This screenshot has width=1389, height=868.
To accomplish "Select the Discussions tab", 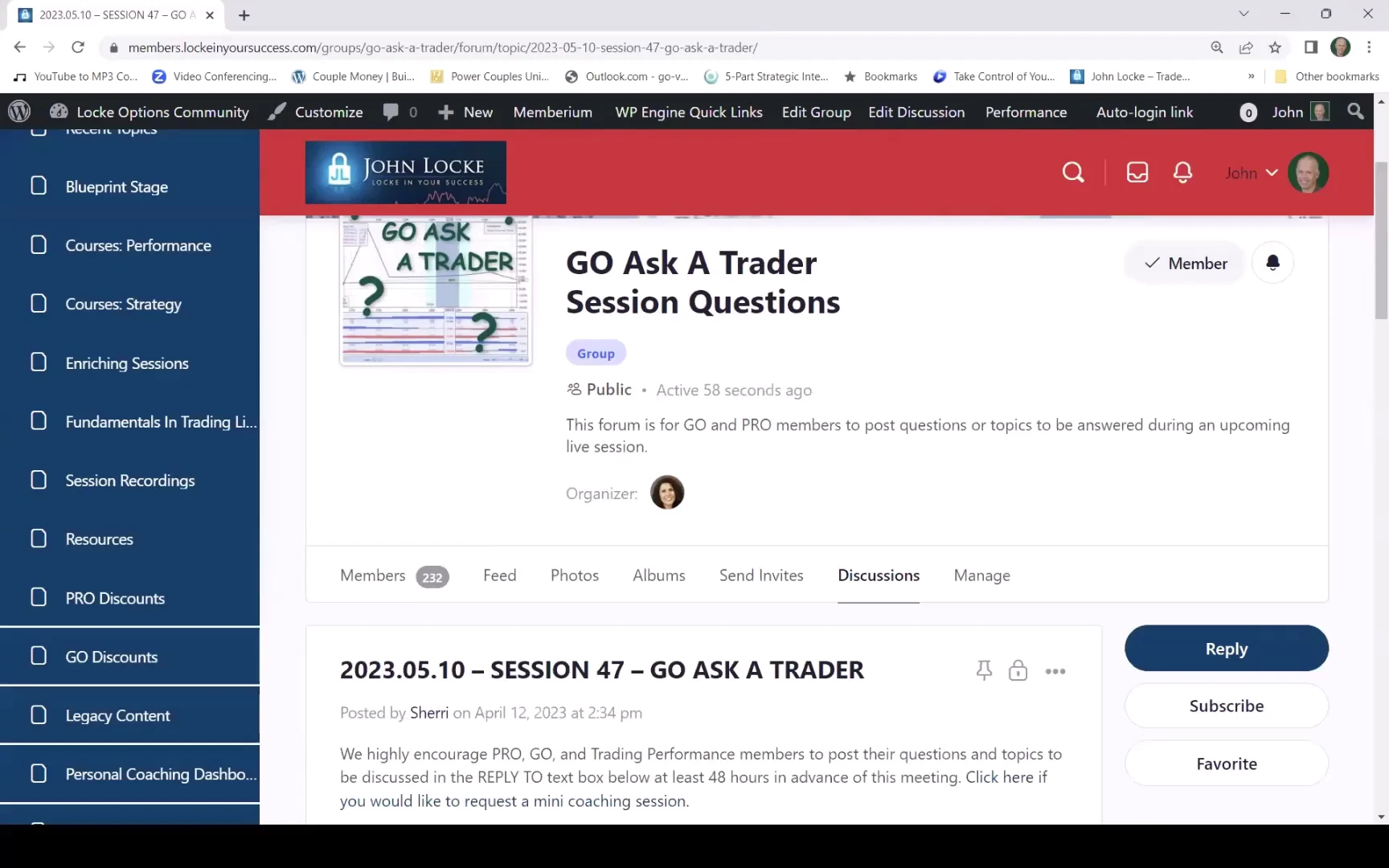I will point(879,575).
